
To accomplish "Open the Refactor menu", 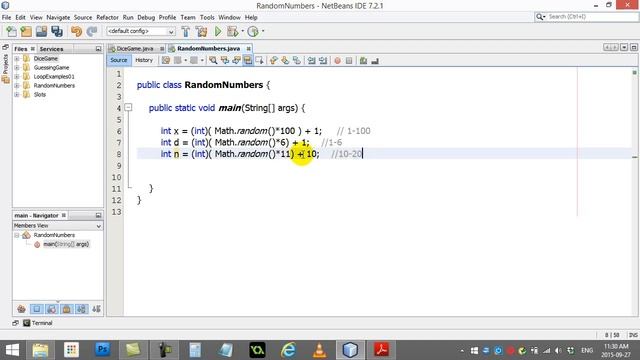I will click(107, 18).
